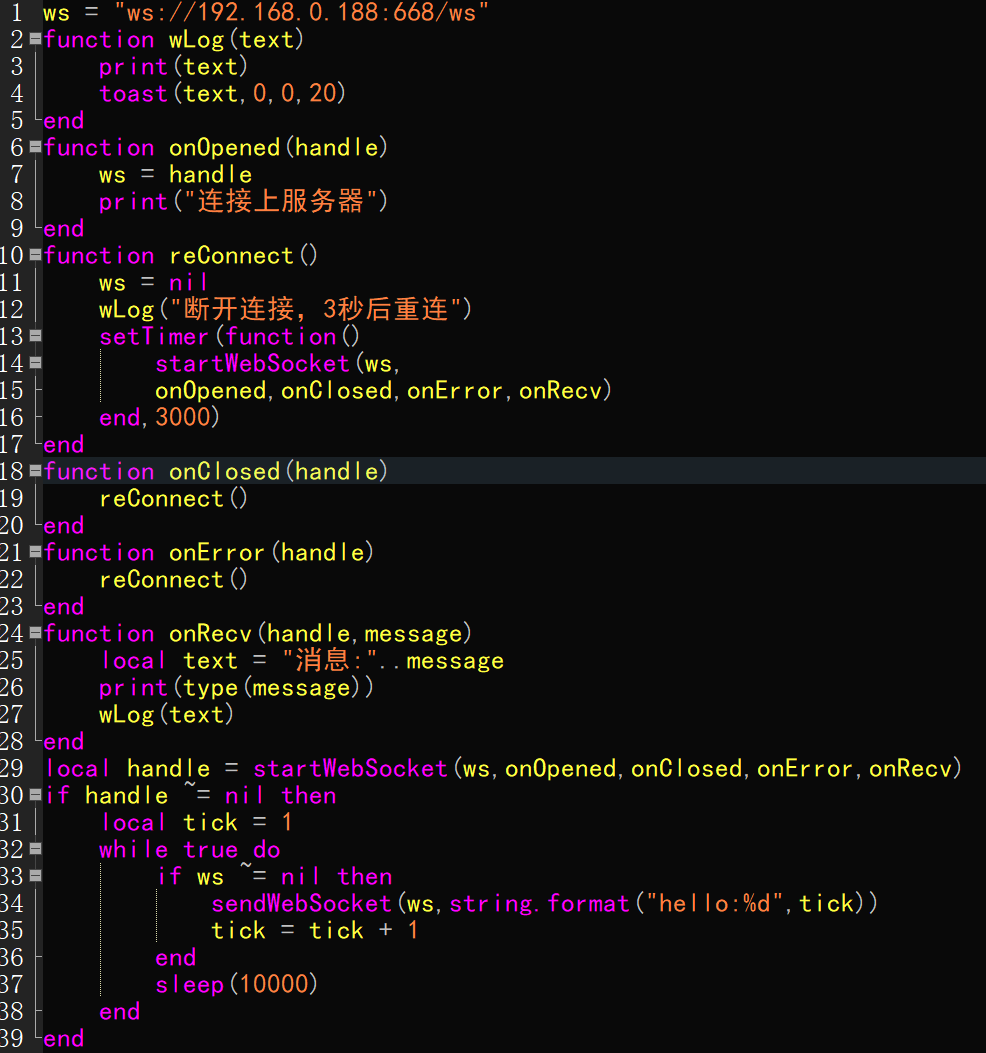Collapse the wLog function fold marker
Image resolution: width=986 pixels, height=1053 pixels.
tap(36, 39)
